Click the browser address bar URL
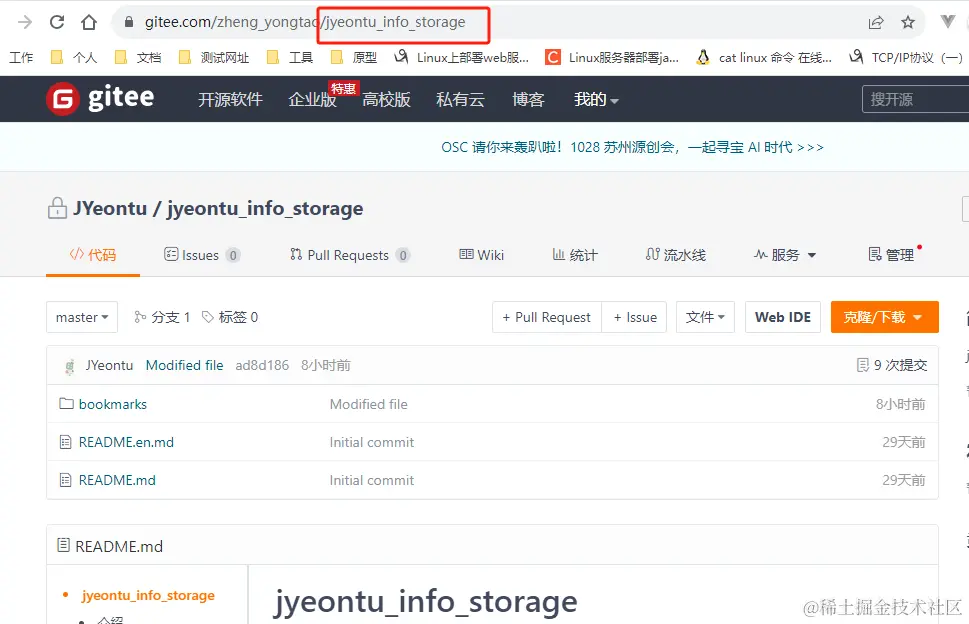 (305, 22)
